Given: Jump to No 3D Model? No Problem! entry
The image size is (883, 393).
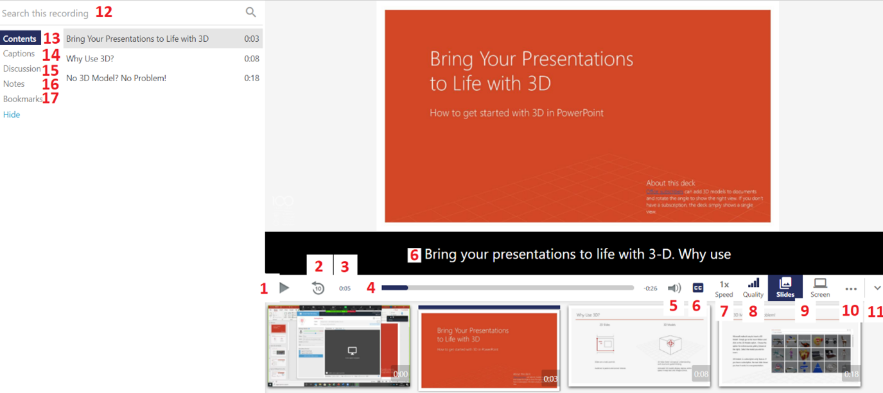Looking at the screenshot, I should click(163, 78).
